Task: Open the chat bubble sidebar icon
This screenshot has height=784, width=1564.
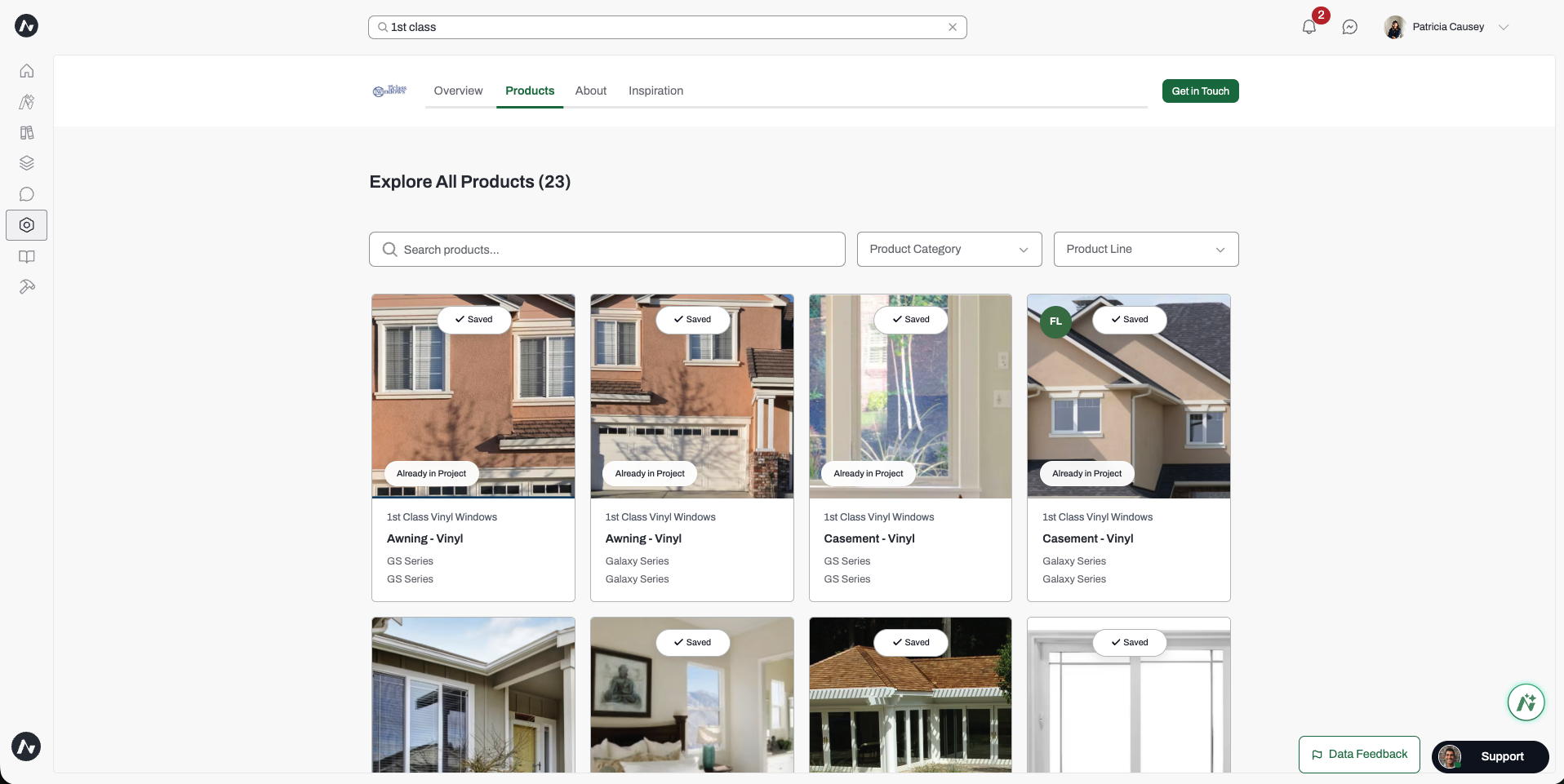Action: [x=27, y=194]
